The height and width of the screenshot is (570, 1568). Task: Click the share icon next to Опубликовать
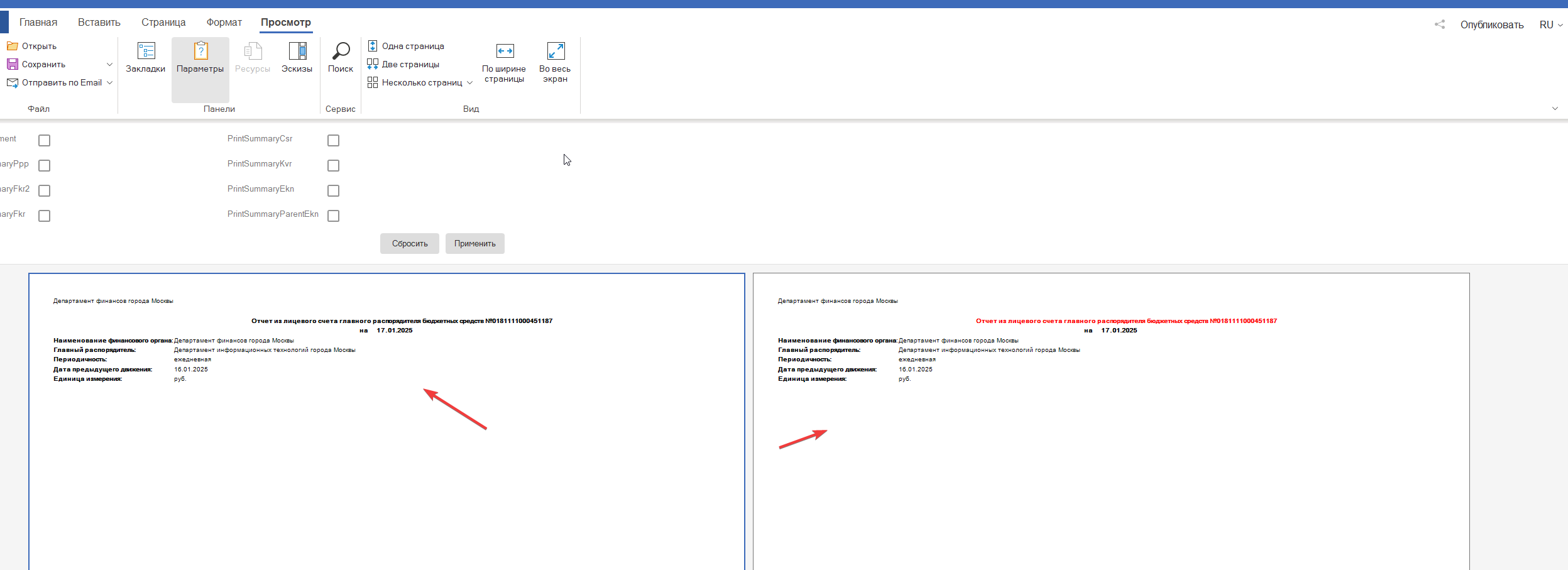pos(1440,25)
